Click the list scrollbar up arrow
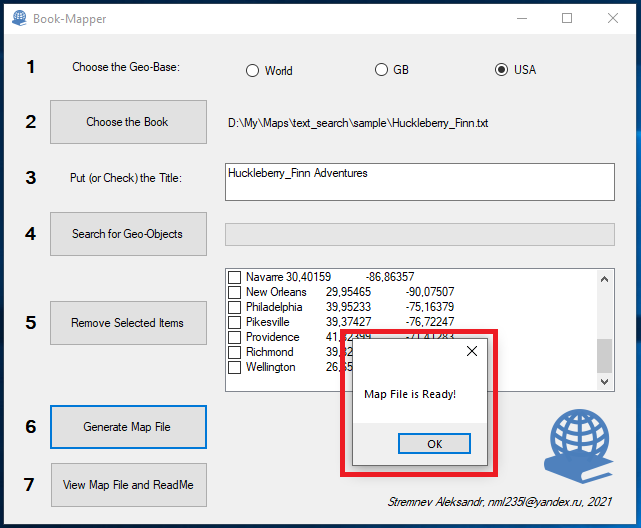 (x=605, y=280)
